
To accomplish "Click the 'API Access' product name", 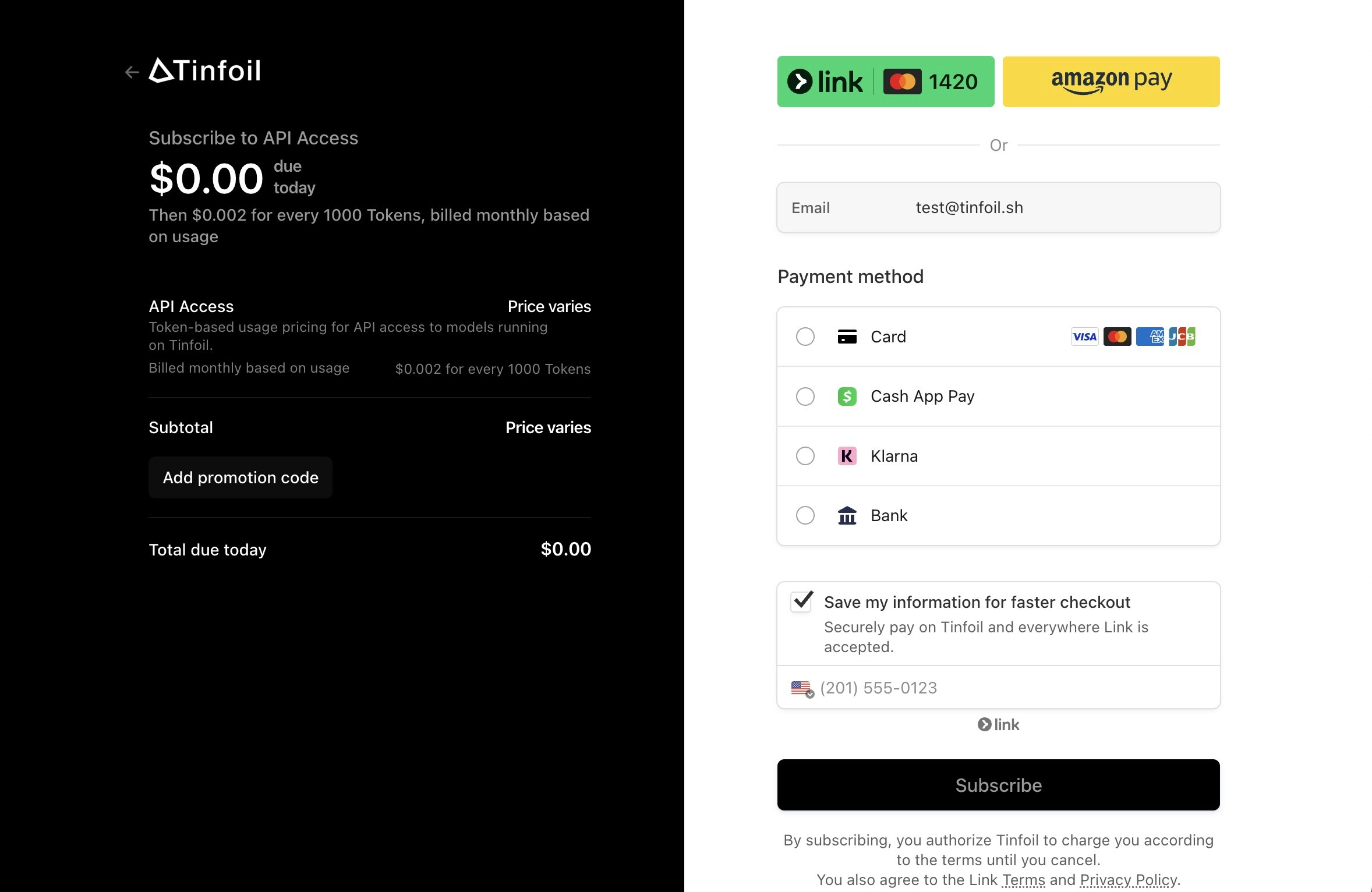I will tap(191, 306).
